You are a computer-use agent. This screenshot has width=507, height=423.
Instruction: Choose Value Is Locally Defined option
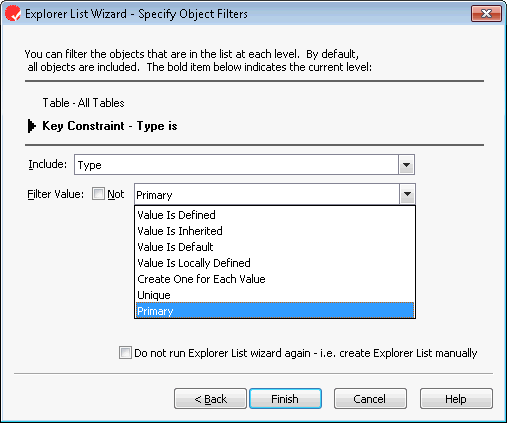click(x=275, y=263)
